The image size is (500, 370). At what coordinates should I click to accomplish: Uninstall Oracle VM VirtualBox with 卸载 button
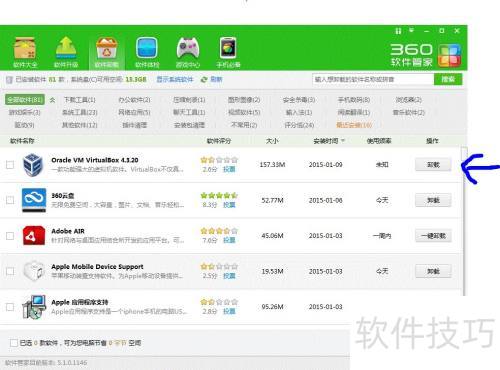(433, 164)
